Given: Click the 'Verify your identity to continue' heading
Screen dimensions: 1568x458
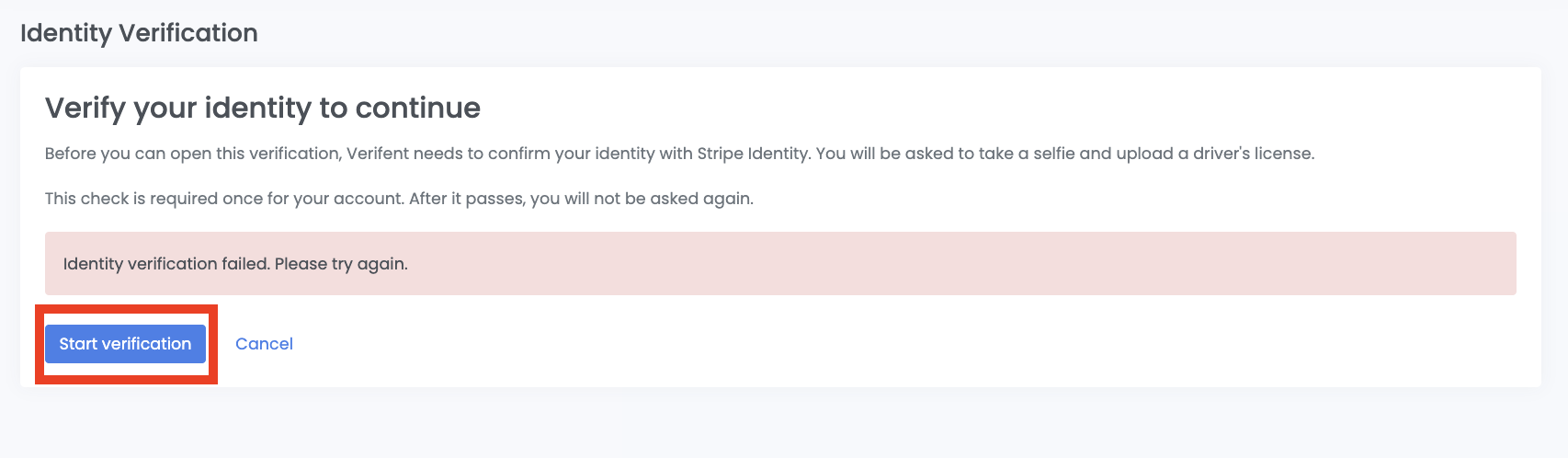Looking at the screenshot, I should (263, 109).
